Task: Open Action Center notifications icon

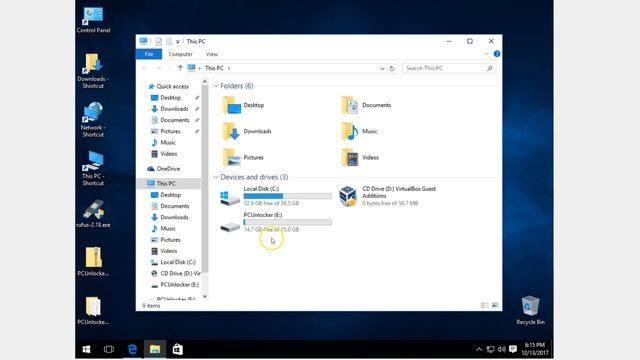Action: click(x=513, y=349)
